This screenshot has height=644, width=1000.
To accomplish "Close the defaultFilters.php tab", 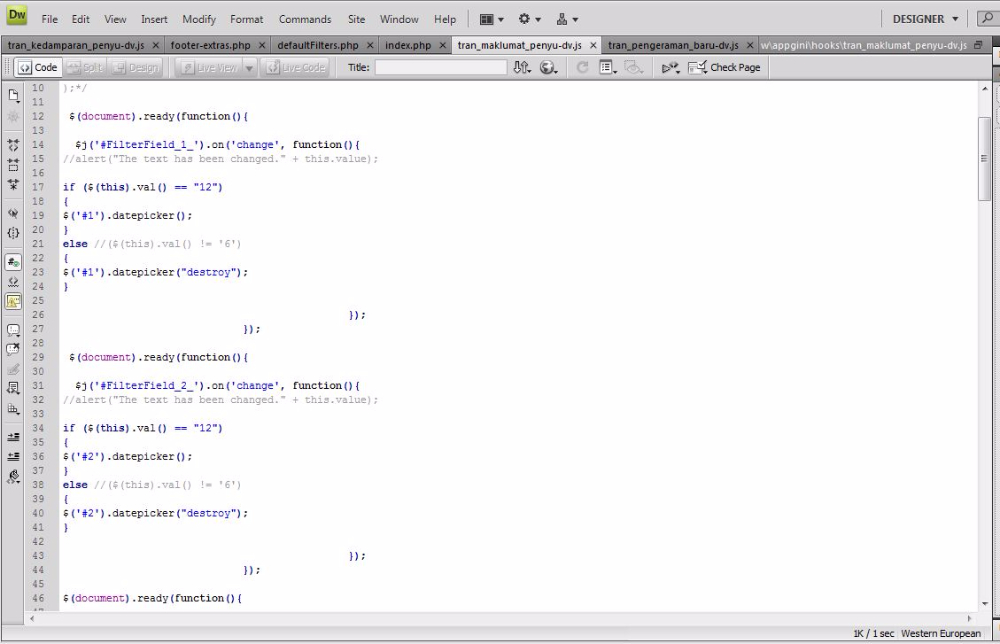I will click(x=369, y=45).
